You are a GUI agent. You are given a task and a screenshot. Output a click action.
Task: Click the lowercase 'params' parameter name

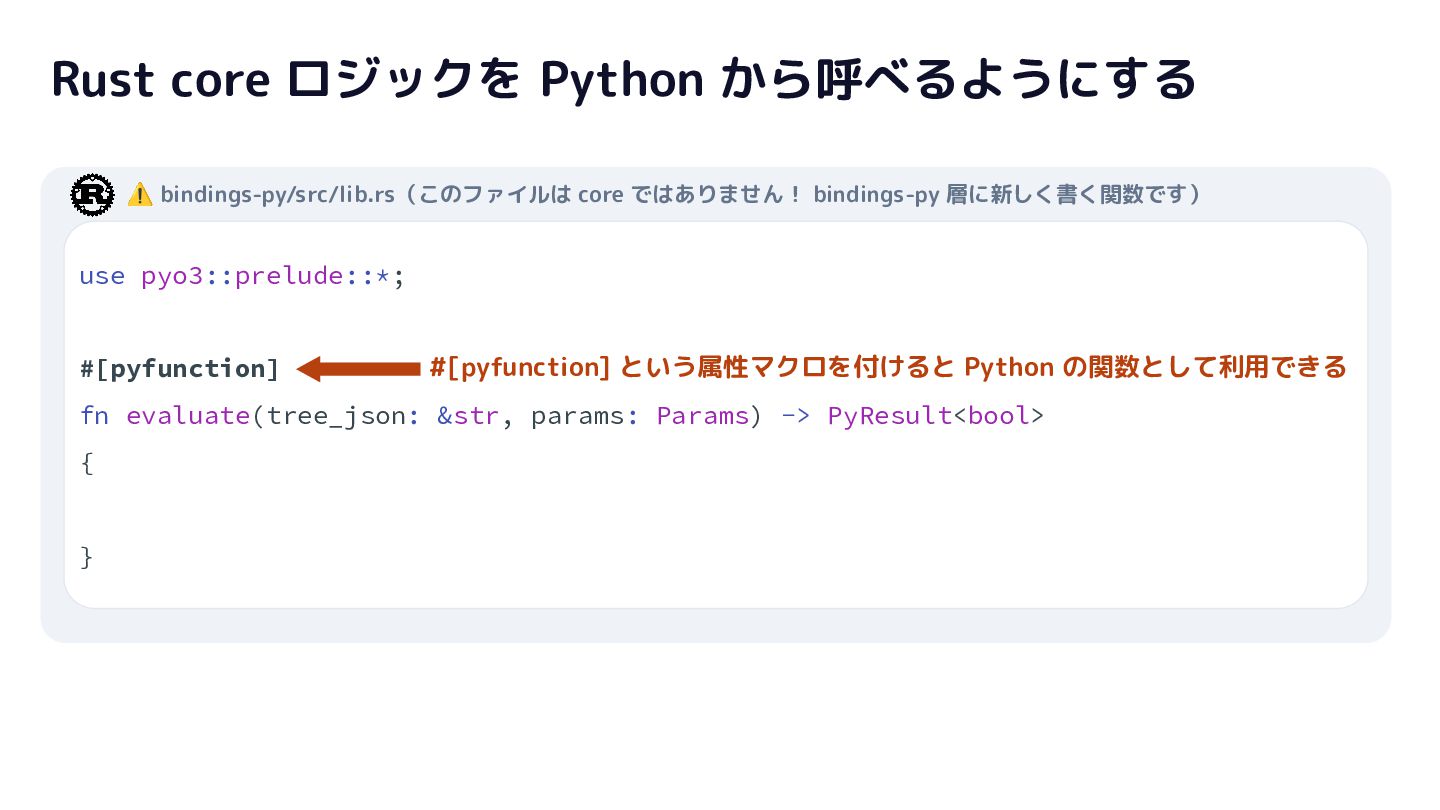click(x=578, y=416)
